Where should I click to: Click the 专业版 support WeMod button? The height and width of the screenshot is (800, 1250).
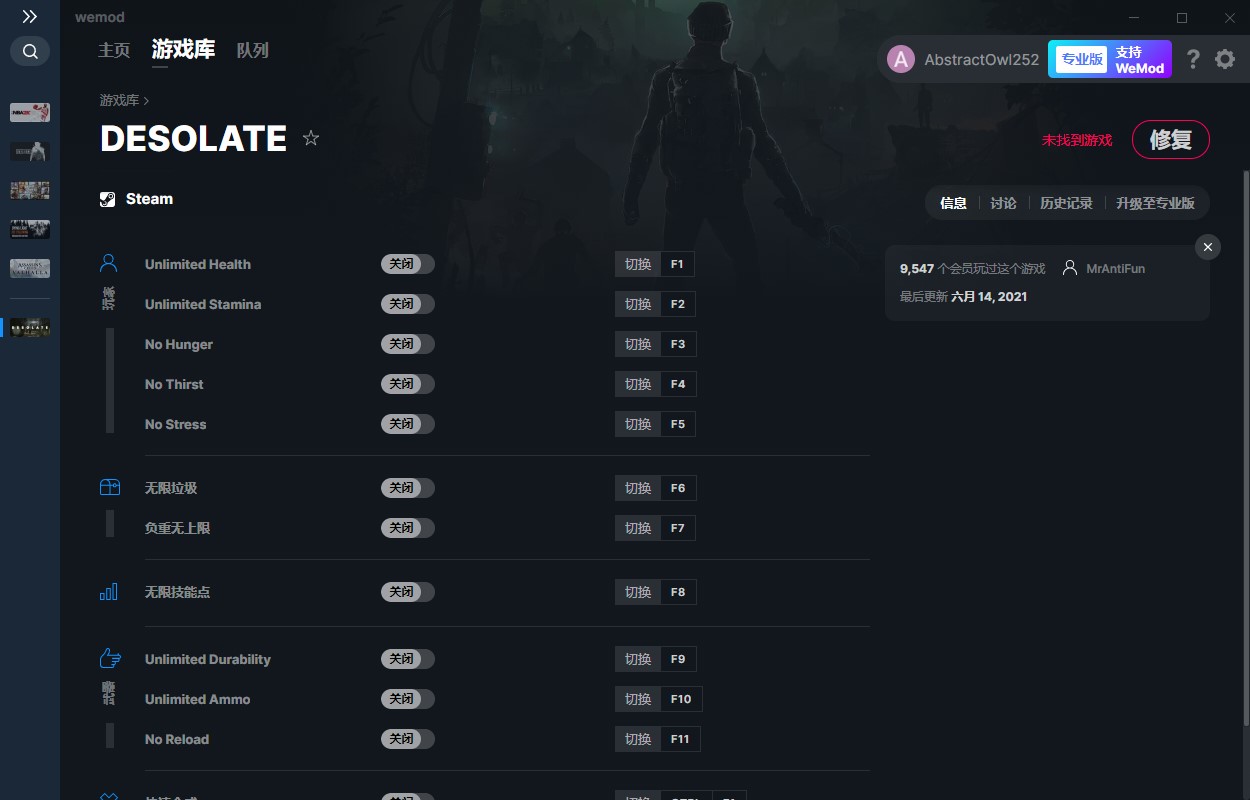[1109, 59]
